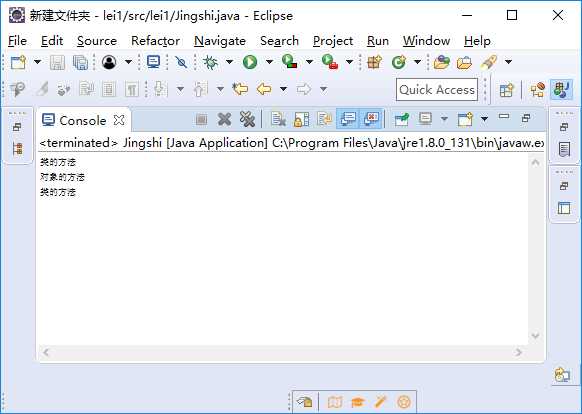This screenshot has height=414, width=582.
Task: Expand the Coverage dropdown arrow
Action: (x=309, y=62)
